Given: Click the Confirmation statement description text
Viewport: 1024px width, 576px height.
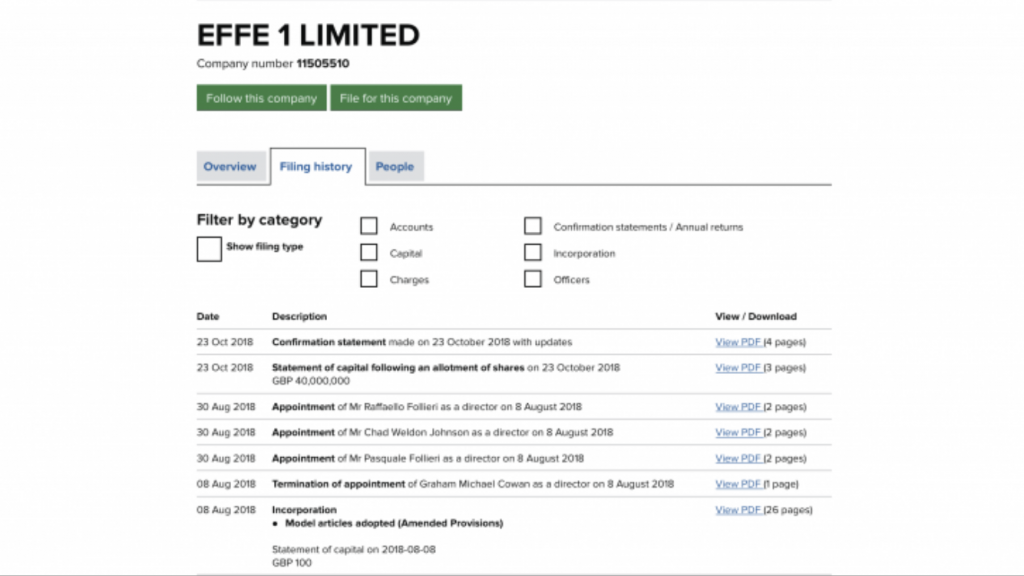Looking at the screenshot, I should point(422,342).
